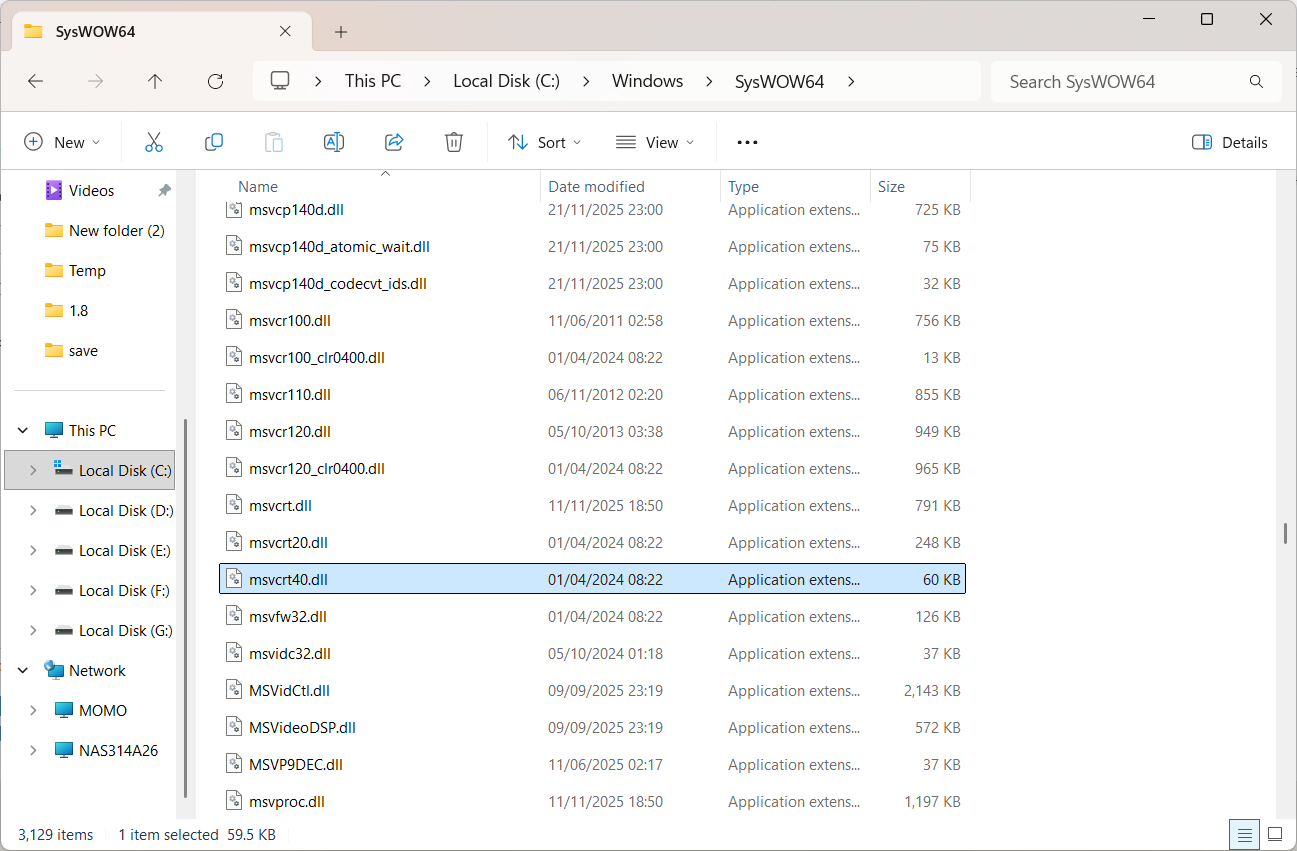Share the selected file

(x=394, y=142)
